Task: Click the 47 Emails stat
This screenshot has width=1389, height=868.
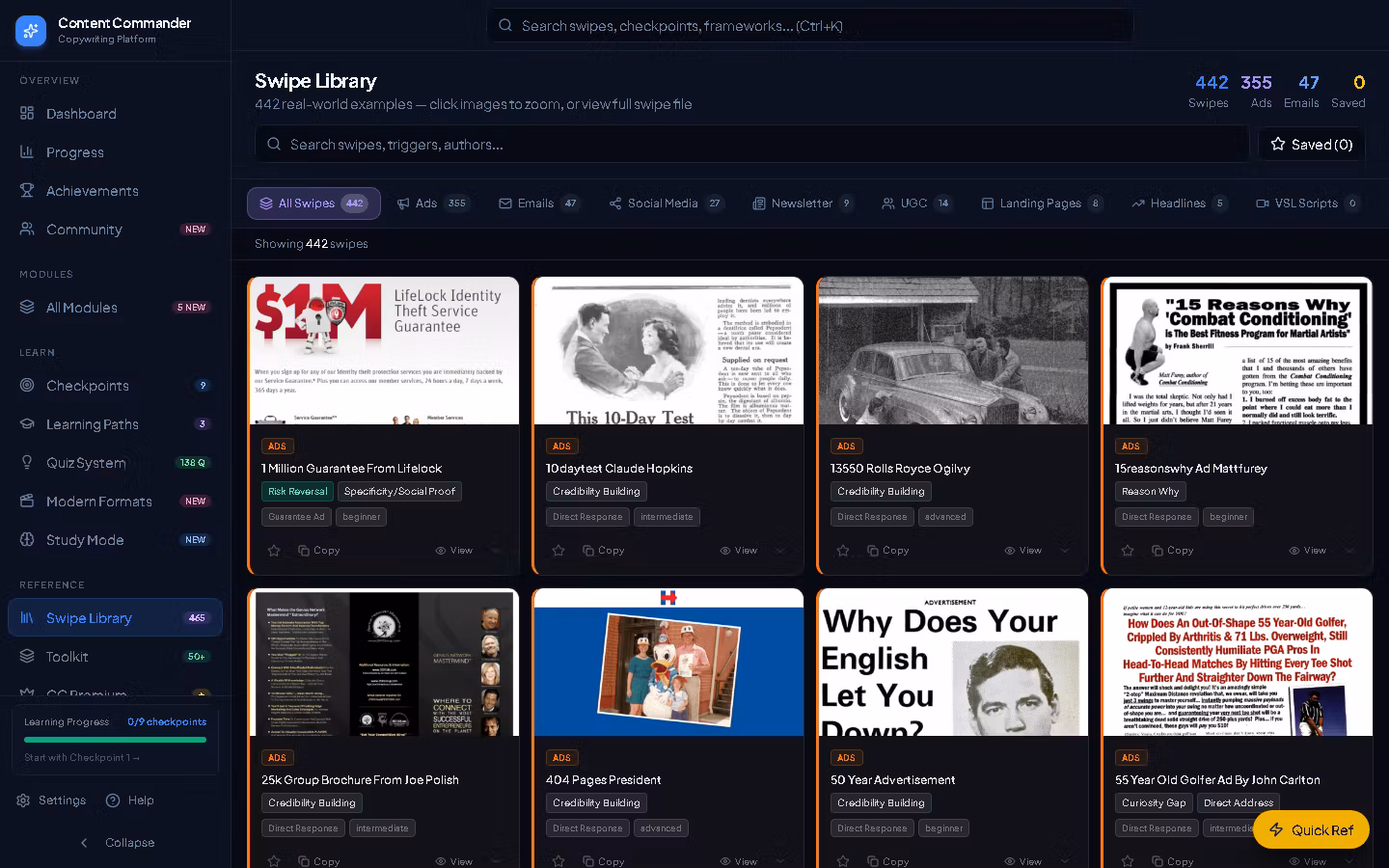Action: (1301, 91)
